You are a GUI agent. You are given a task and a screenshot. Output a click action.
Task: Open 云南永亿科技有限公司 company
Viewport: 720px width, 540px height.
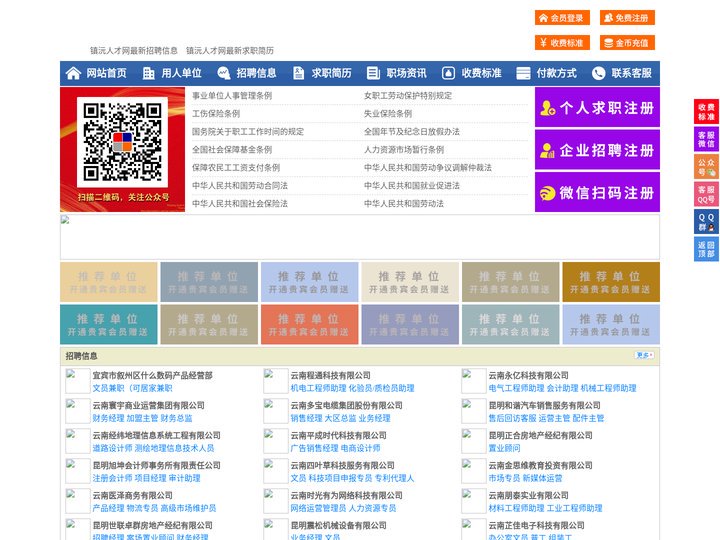point(529,375)
